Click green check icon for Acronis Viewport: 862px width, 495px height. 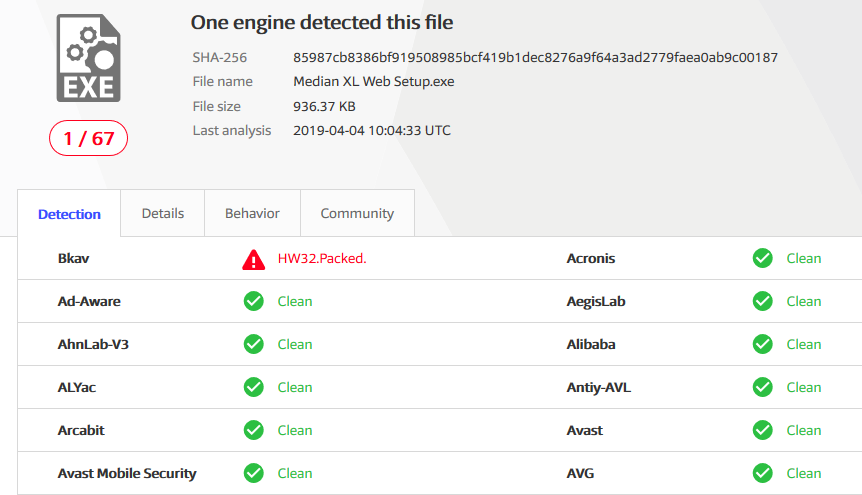(x=762, y=258)
